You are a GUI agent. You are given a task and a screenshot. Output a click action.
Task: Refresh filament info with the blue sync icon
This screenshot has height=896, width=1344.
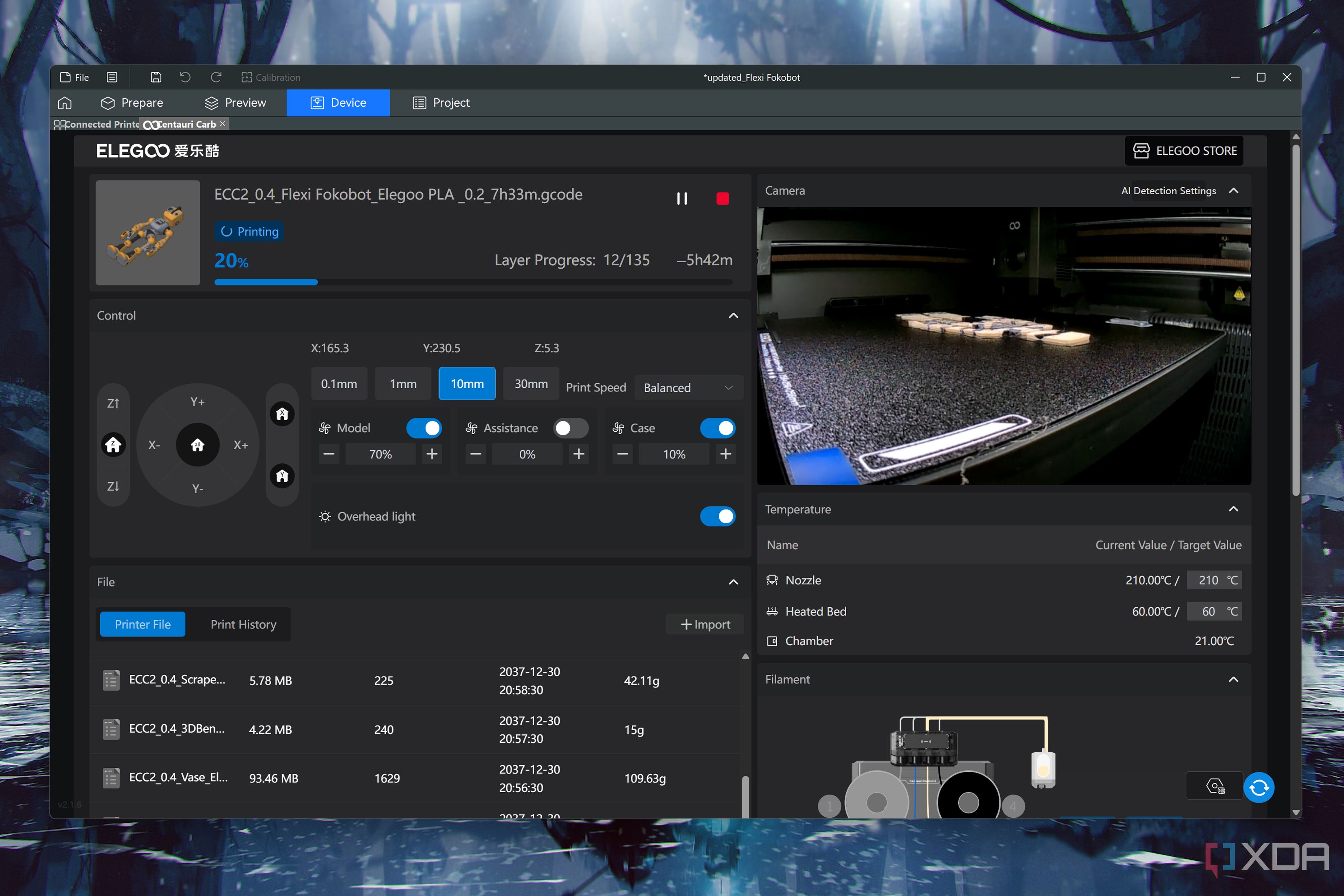[x=1259, y=787]
